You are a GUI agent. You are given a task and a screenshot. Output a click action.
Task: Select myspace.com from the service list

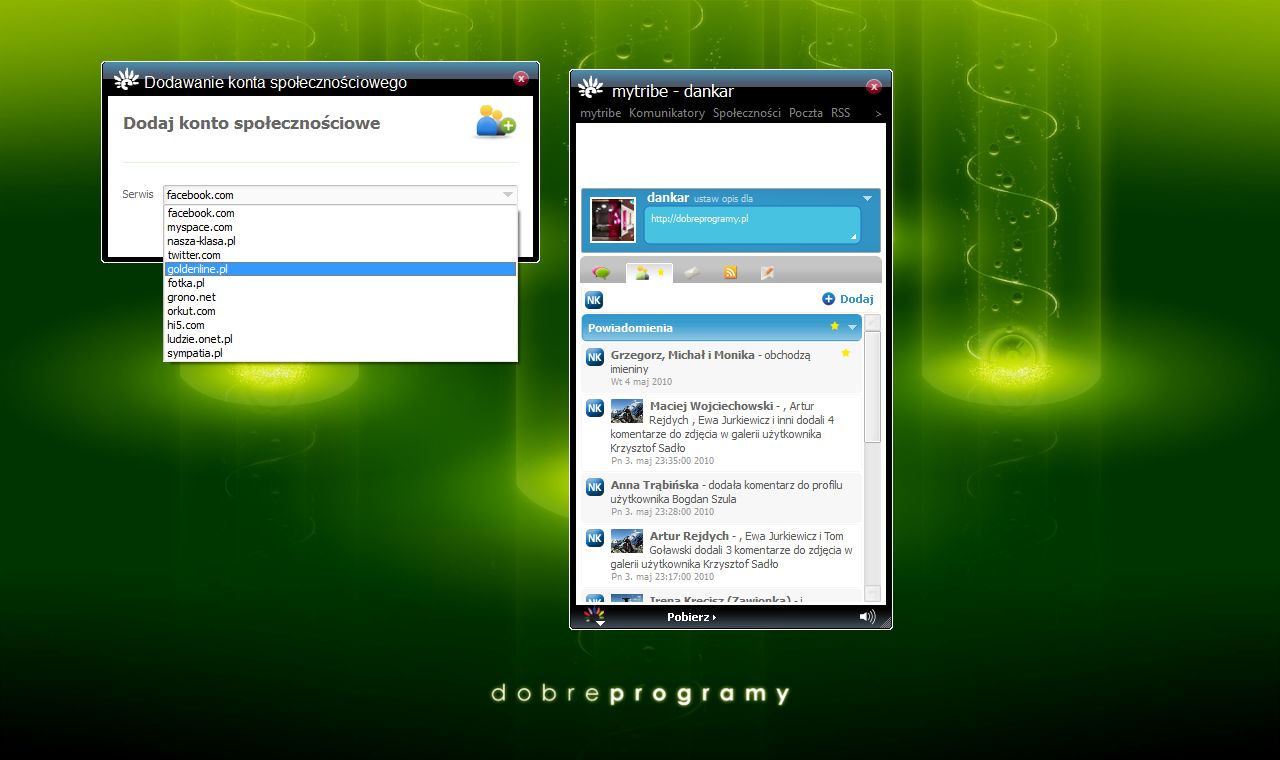[x=340, y=227]
